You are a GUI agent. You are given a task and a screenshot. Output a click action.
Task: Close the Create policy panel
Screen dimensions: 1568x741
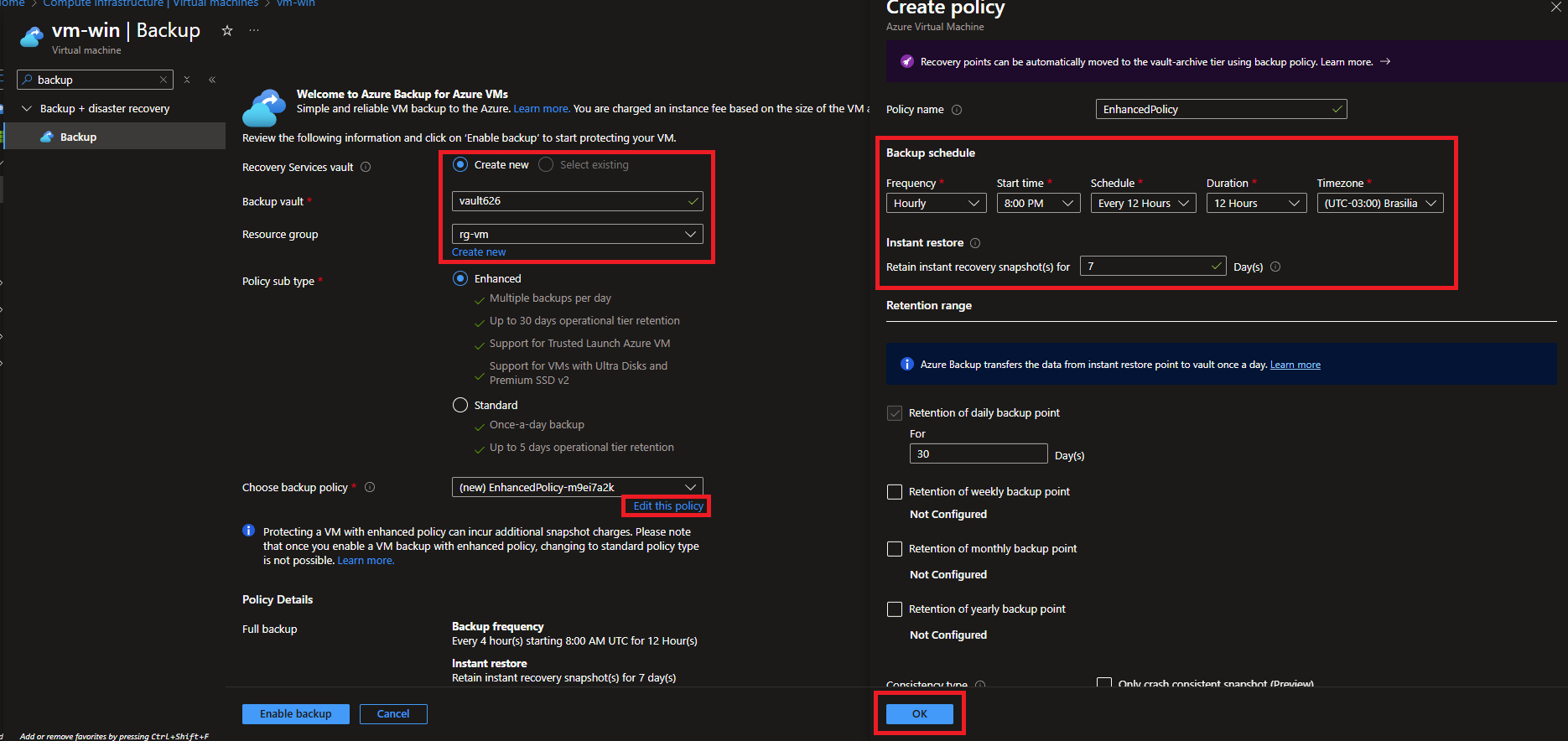[1555, 7]
